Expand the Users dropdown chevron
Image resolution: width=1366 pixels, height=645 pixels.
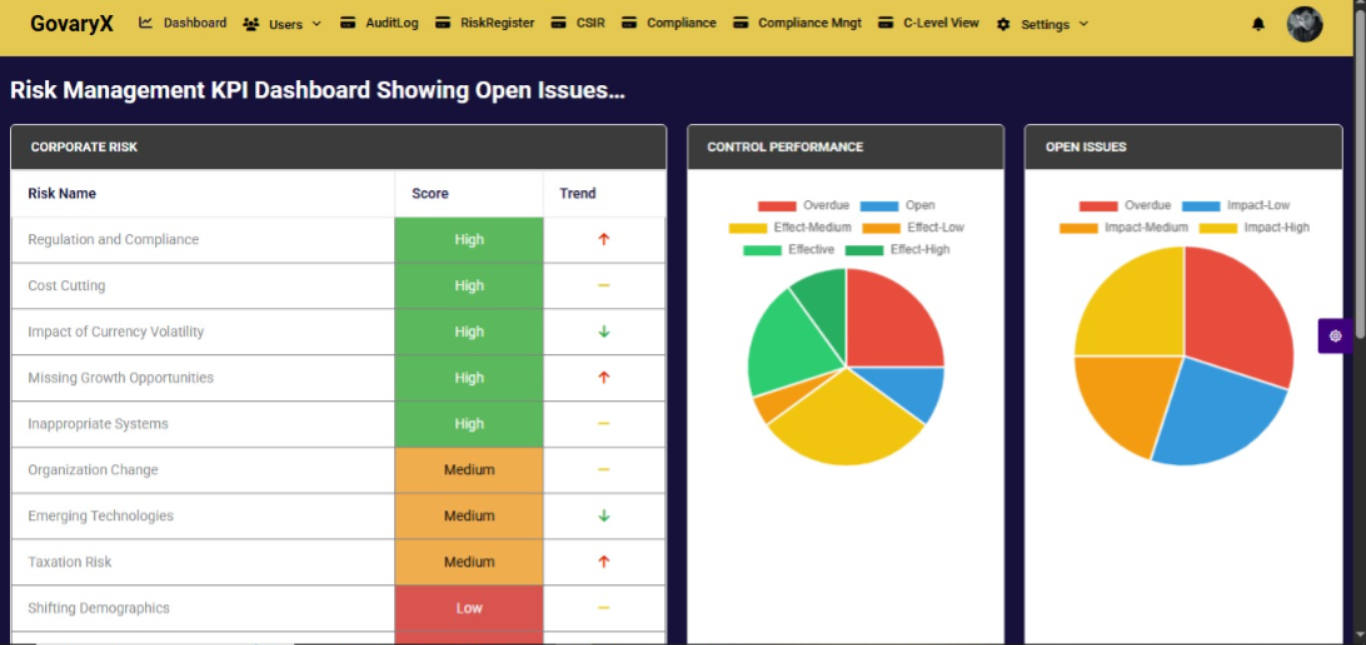coord(317,23)
